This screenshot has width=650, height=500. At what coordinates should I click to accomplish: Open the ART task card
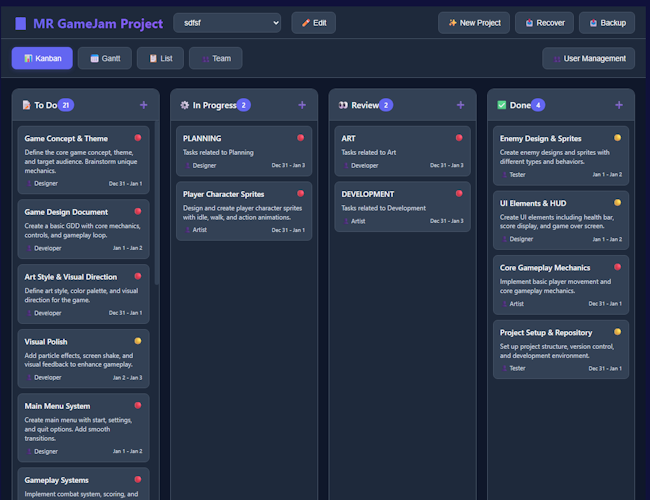point(403,151)
